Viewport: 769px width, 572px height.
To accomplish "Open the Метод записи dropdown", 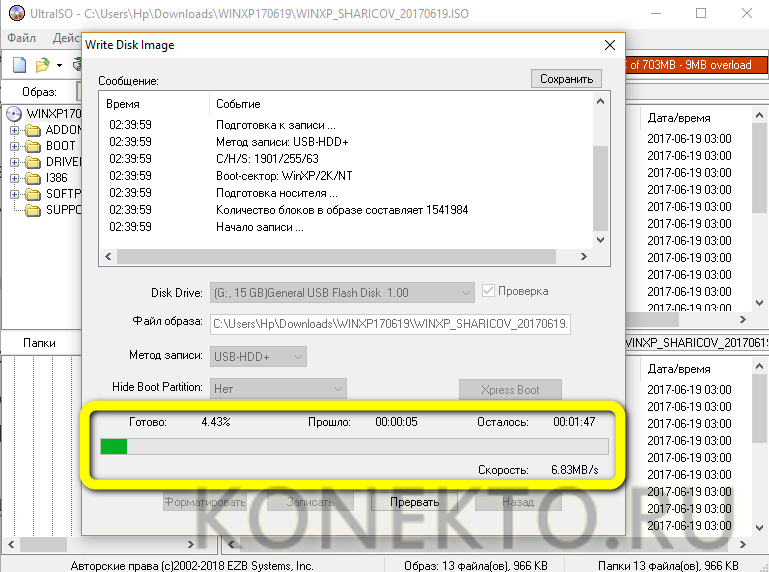I will tap(258, 357).
